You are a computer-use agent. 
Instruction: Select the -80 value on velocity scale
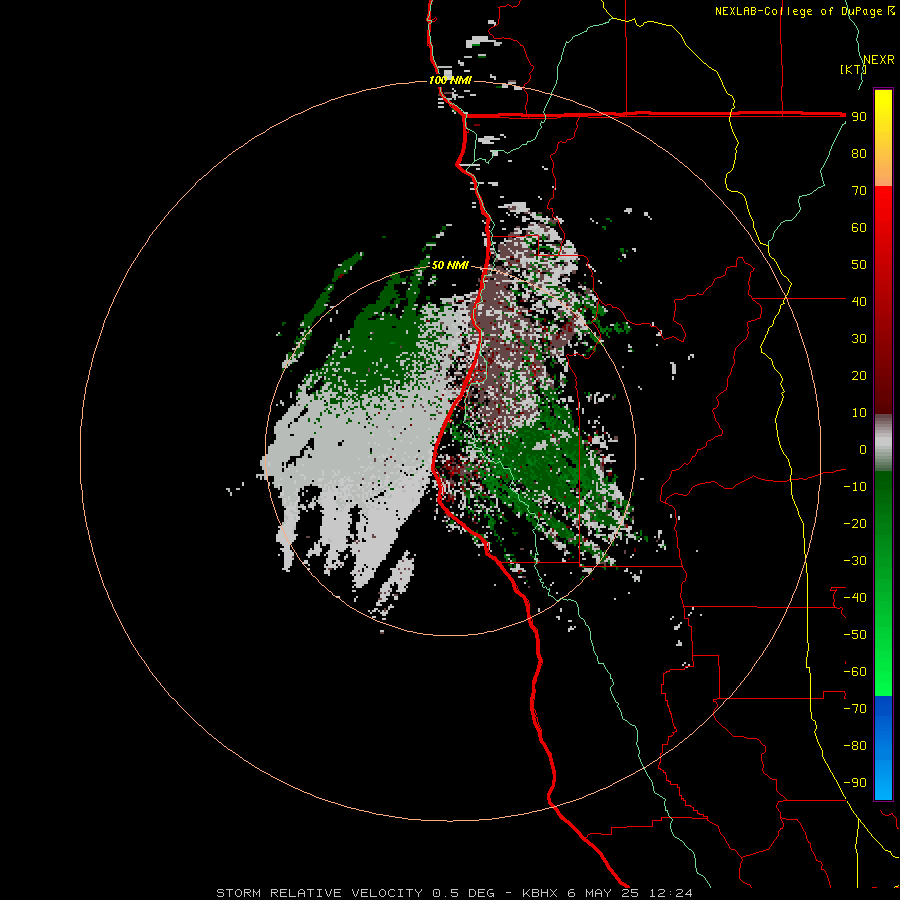[855, 746]
